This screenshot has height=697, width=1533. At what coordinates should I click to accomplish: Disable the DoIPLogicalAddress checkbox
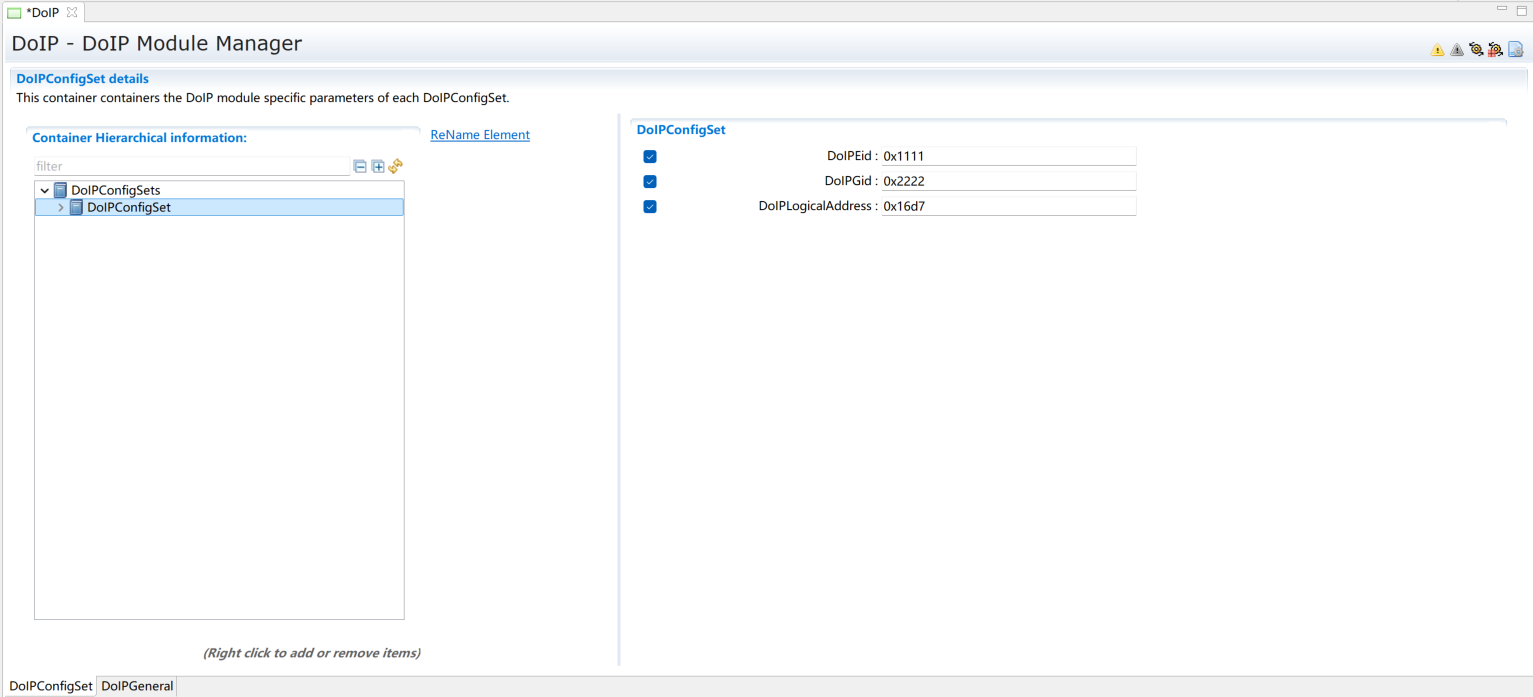[650, 207]
